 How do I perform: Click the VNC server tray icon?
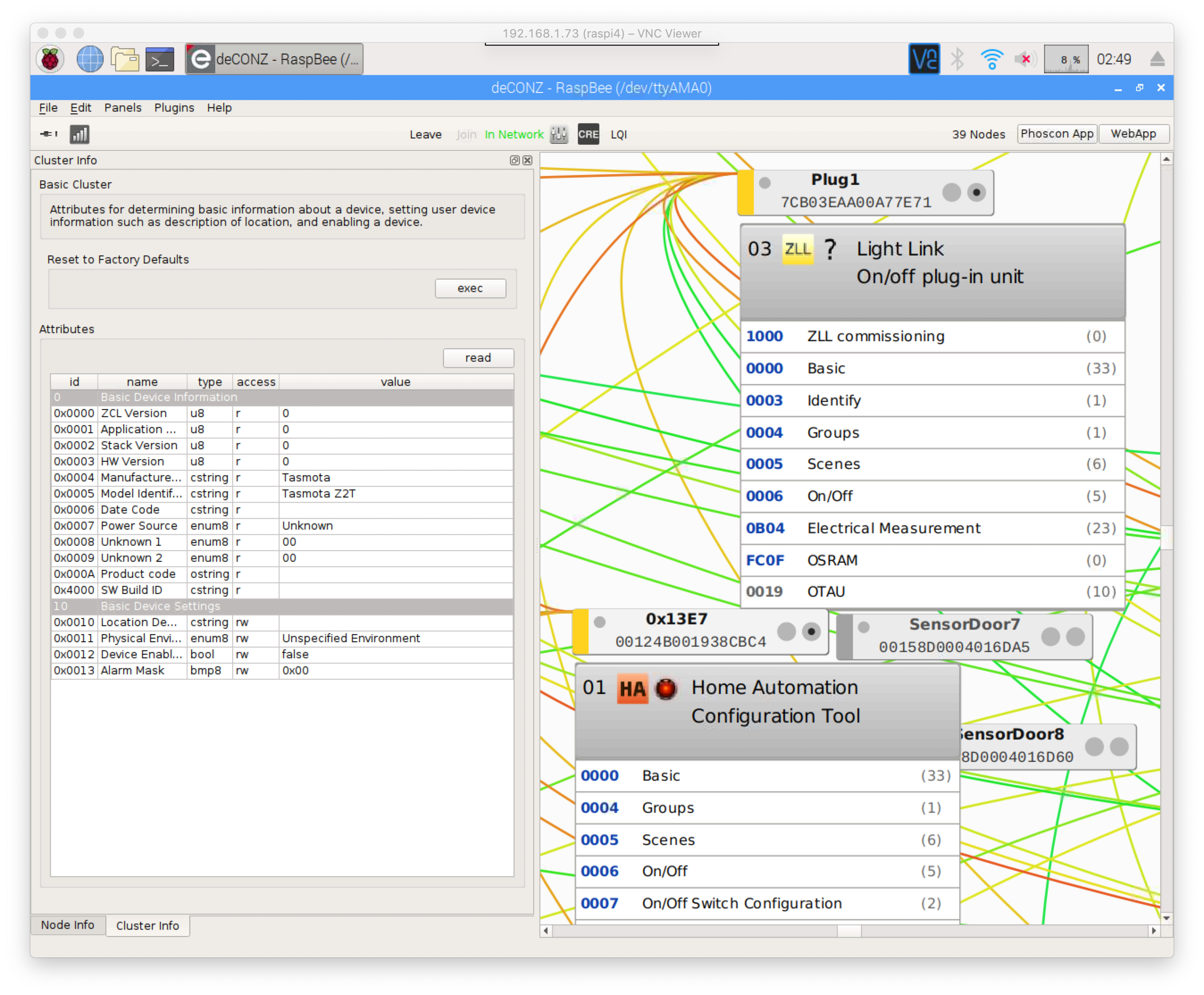pyautogui.click(x=924, y=59)
